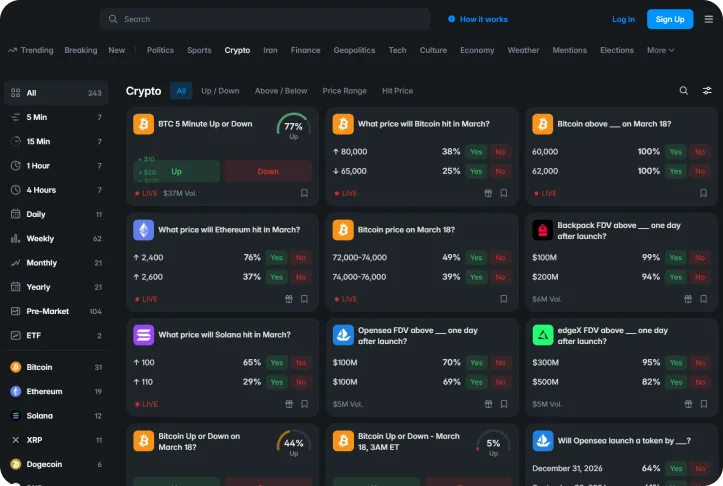Bookmark the edgeX FDV card

pos(704,404)
